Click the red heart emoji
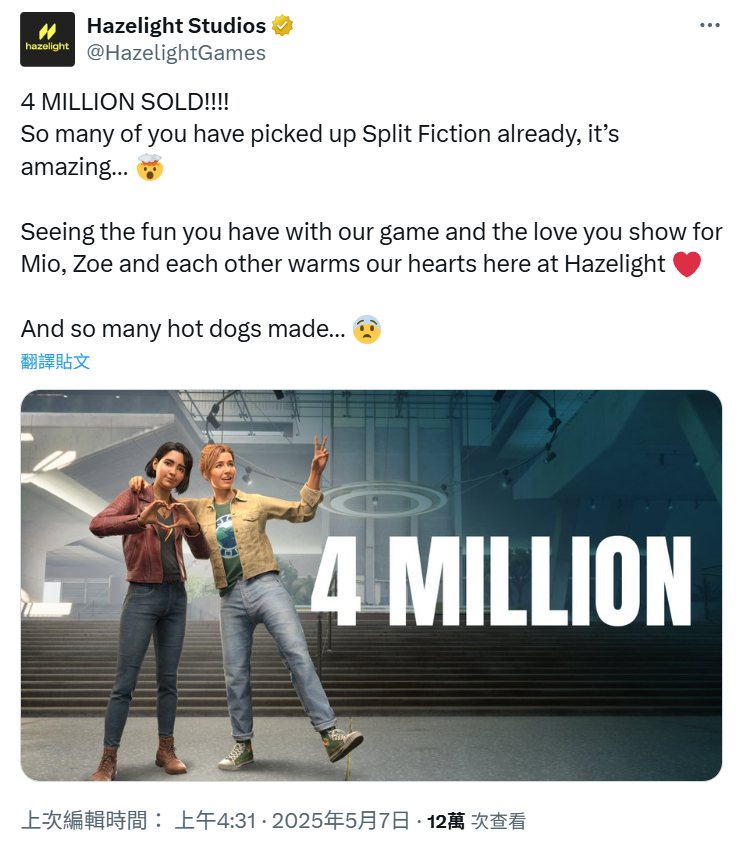739x841 pixels. point(686,264)
